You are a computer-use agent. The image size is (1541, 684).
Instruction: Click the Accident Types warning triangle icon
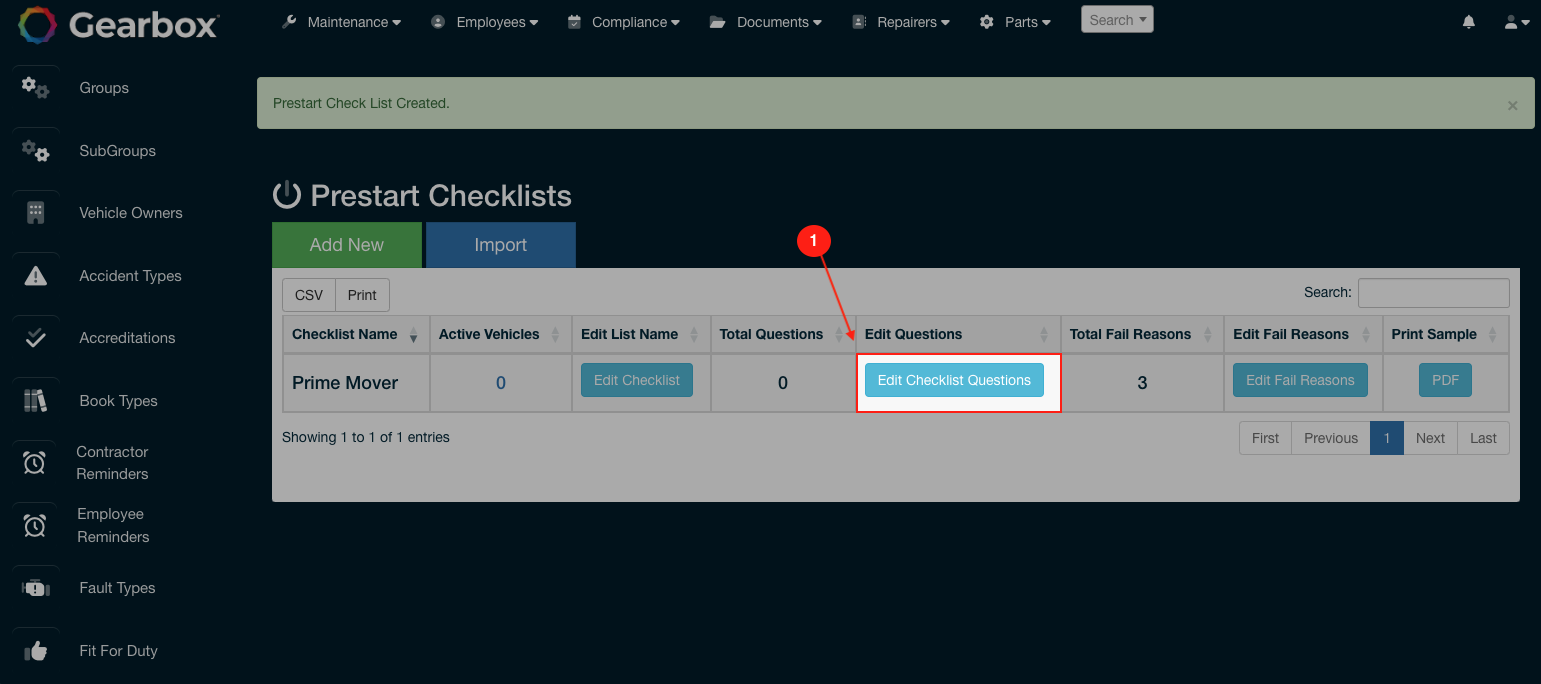(35, 276)
